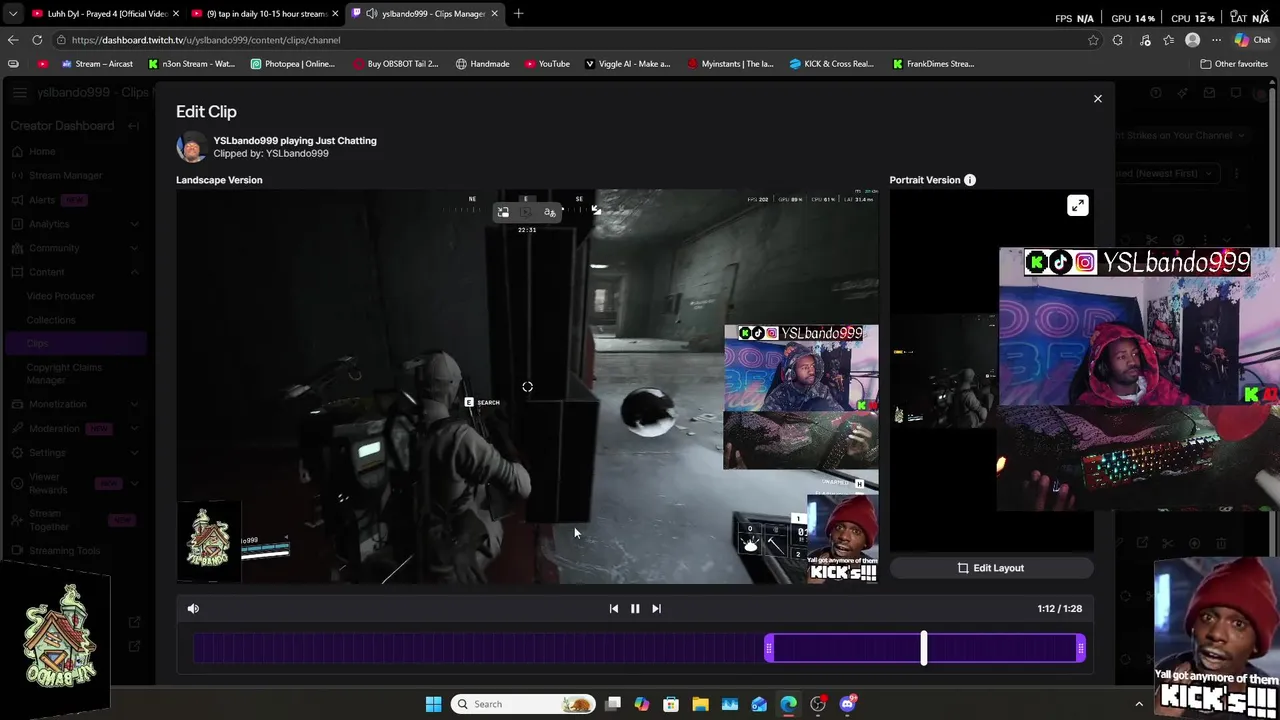1280x720 pixels.
Task: Open the Buy OBSBOT Tail 2 bookmark
Action: coord(395,64)
